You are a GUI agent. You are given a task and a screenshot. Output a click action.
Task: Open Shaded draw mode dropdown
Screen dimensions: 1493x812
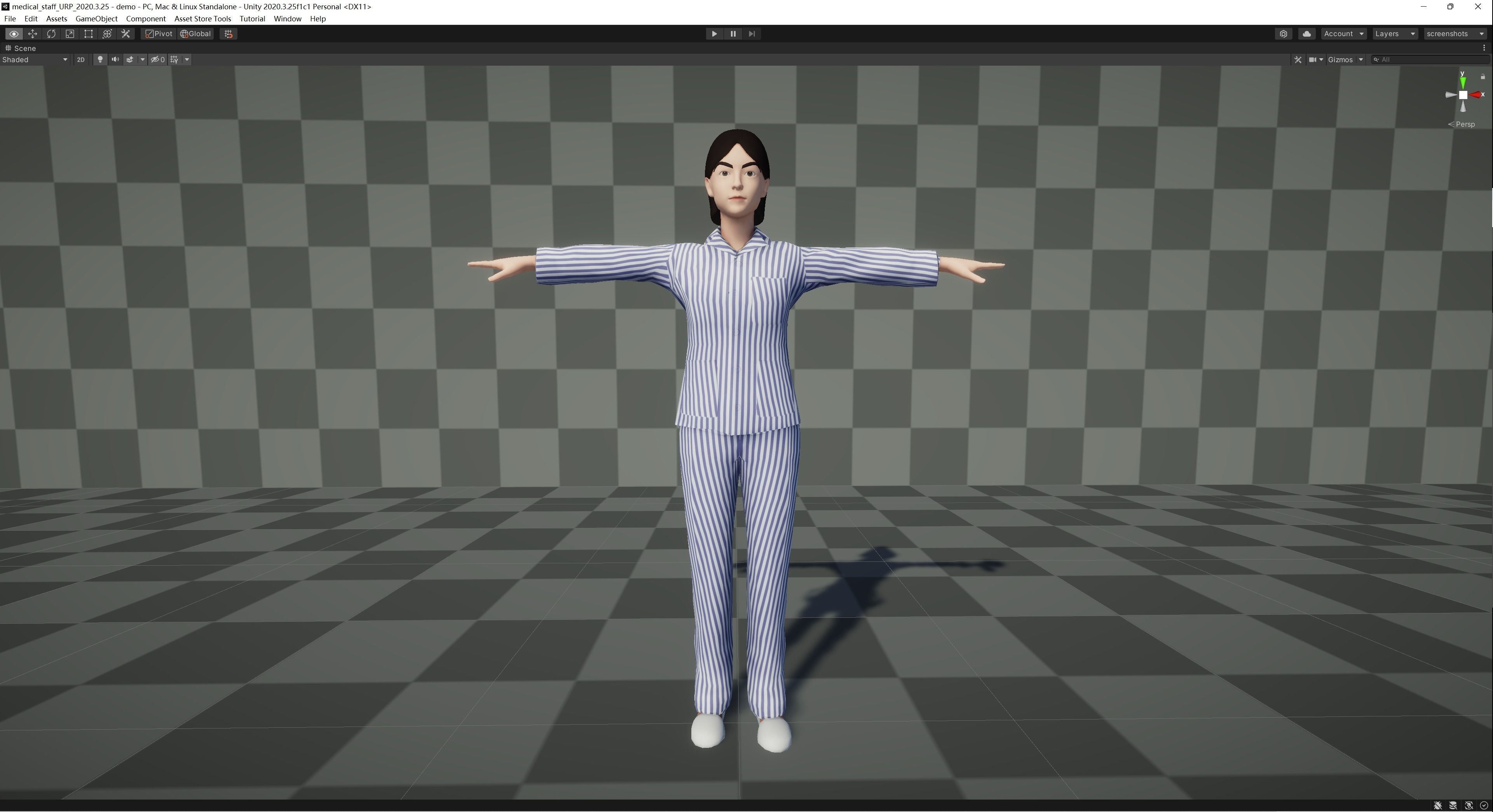pos(35,59)
